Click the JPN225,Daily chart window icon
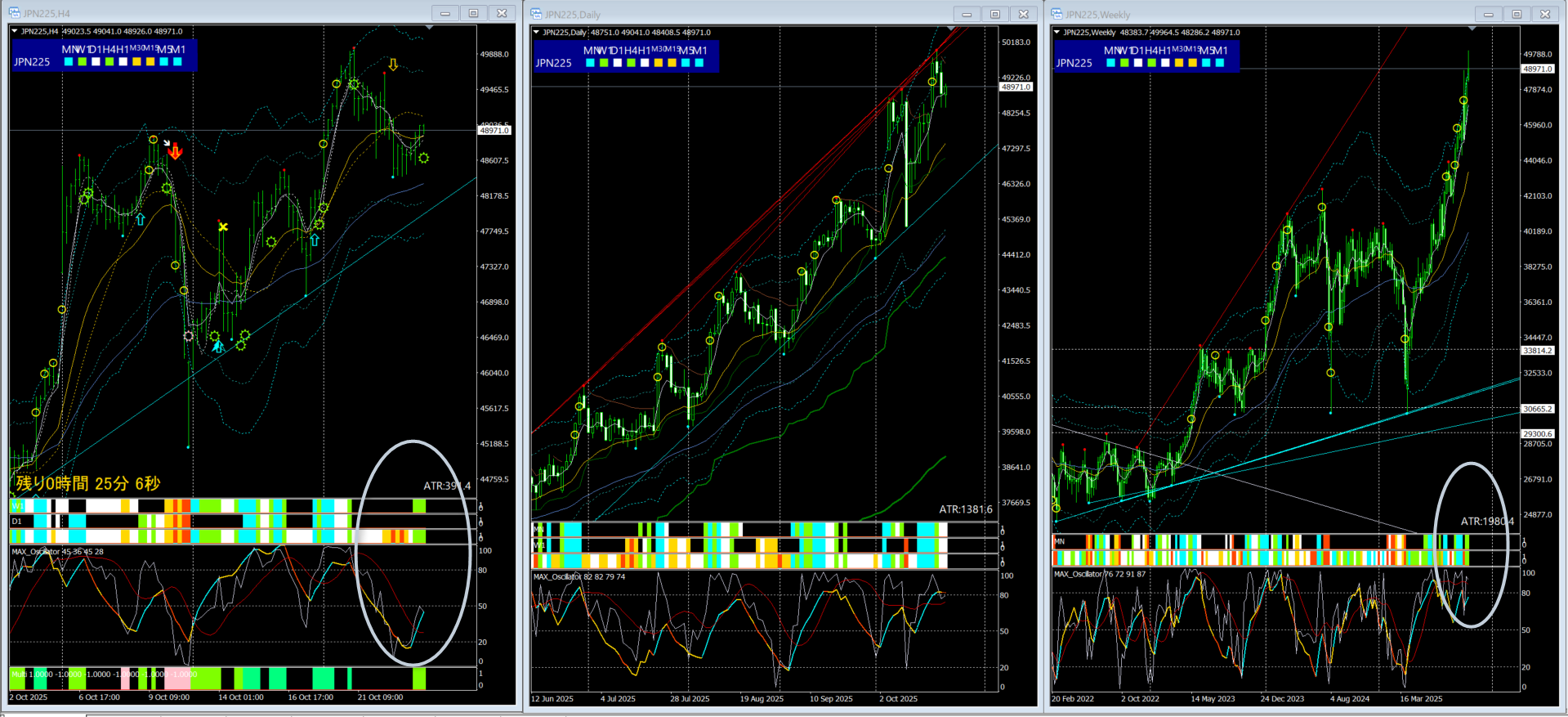This screenshot has width=1568, height=717. coord(536,14)
